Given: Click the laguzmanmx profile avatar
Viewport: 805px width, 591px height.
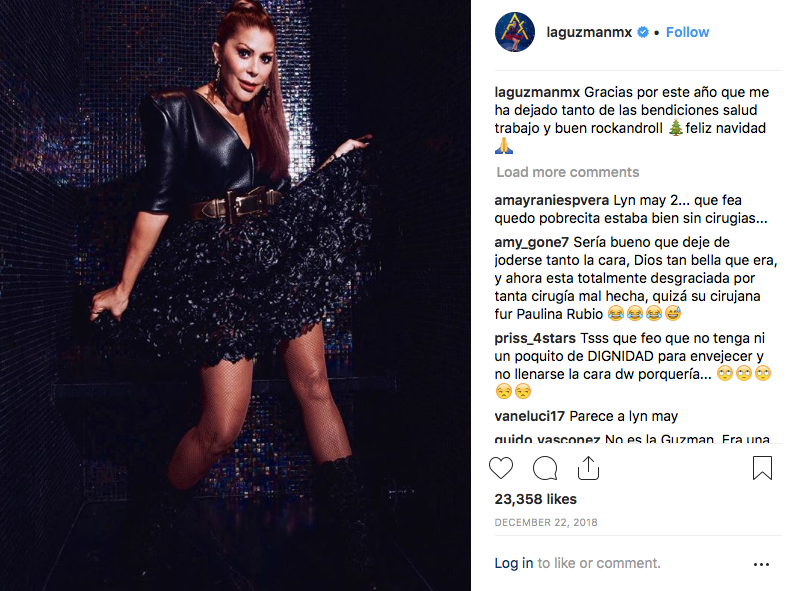Looking at the screenshot, I should (515, 32).
